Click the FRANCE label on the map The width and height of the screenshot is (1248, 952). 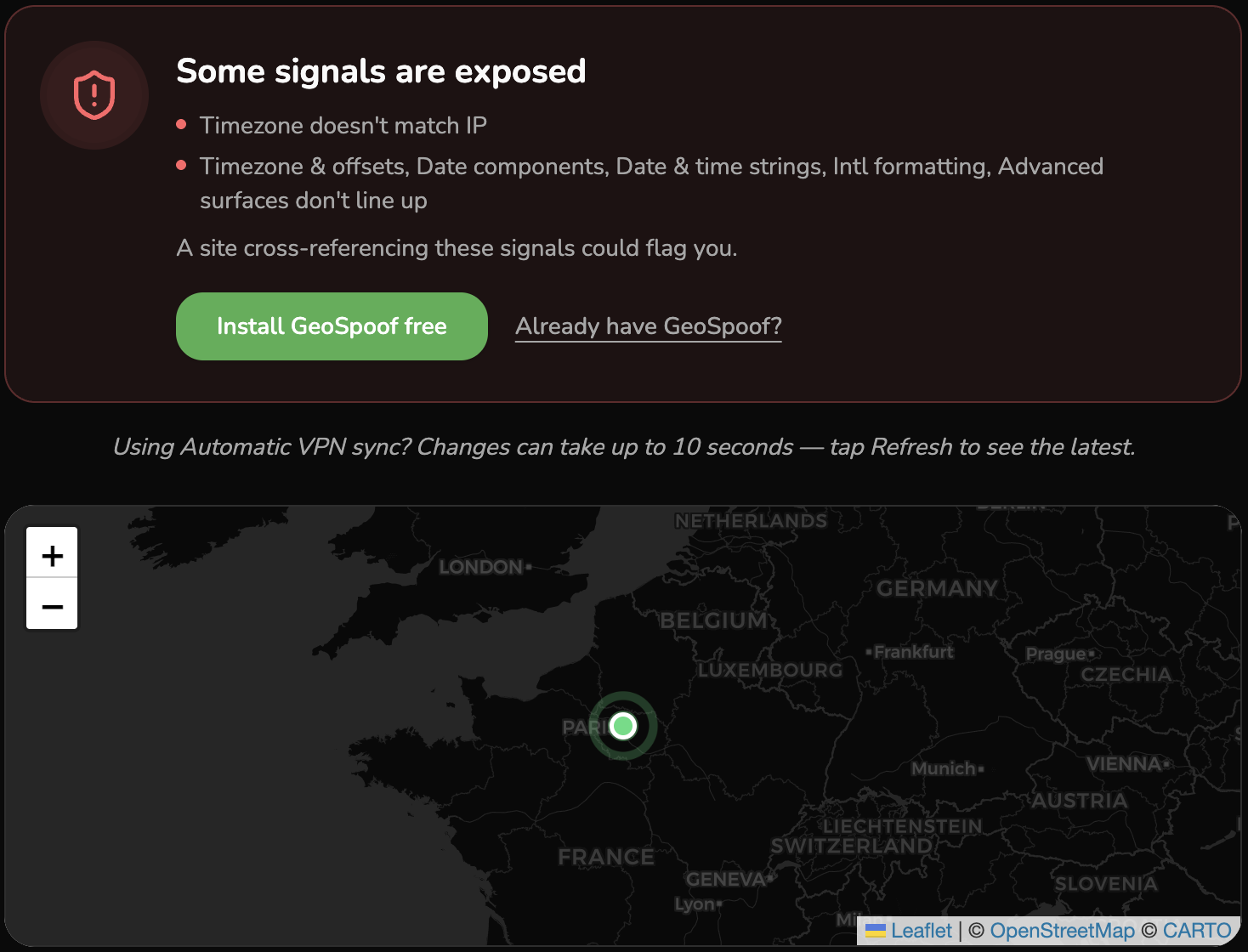pyautogui.click(x=606, y=857)
